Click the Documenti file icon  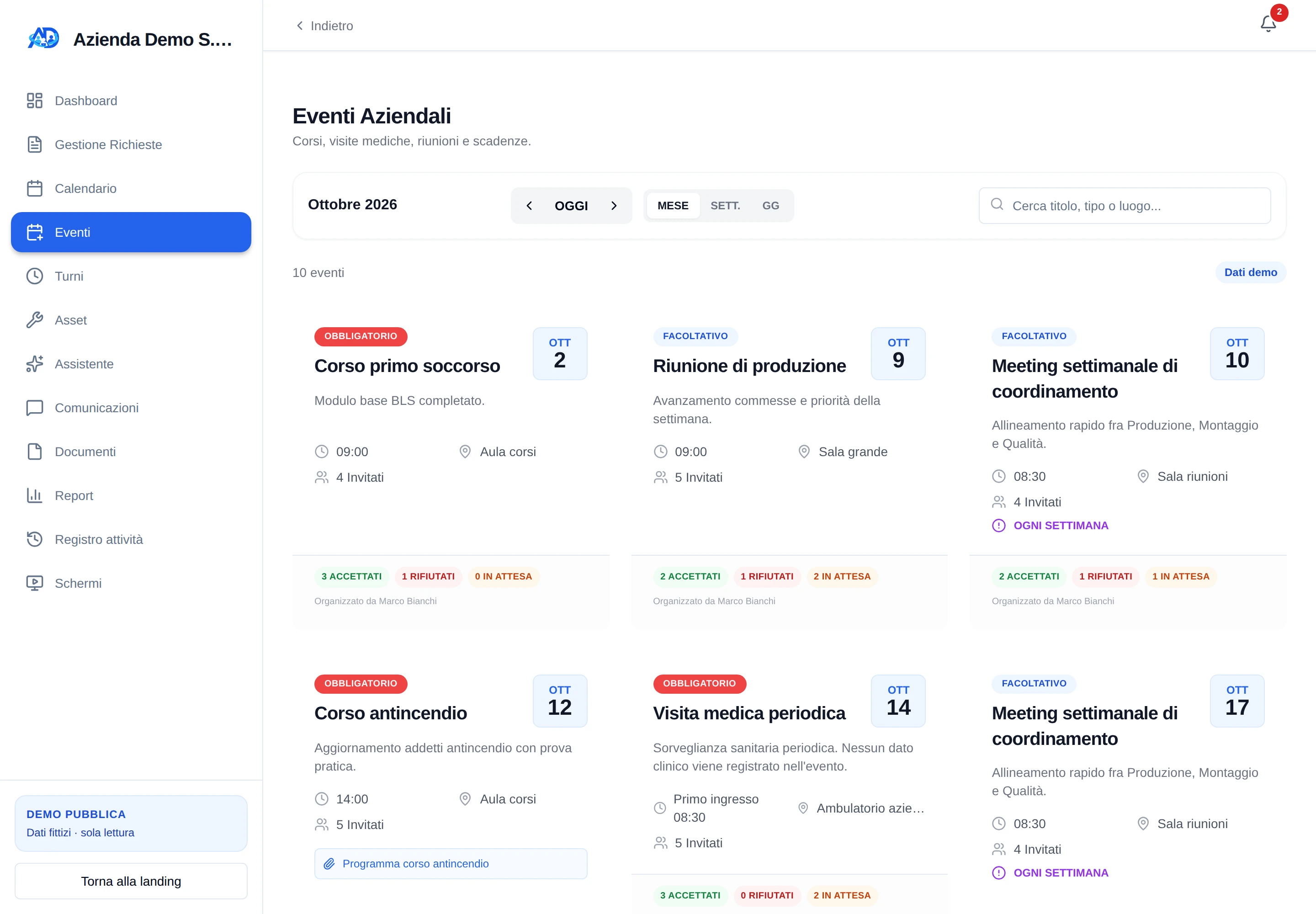(34, 452)
